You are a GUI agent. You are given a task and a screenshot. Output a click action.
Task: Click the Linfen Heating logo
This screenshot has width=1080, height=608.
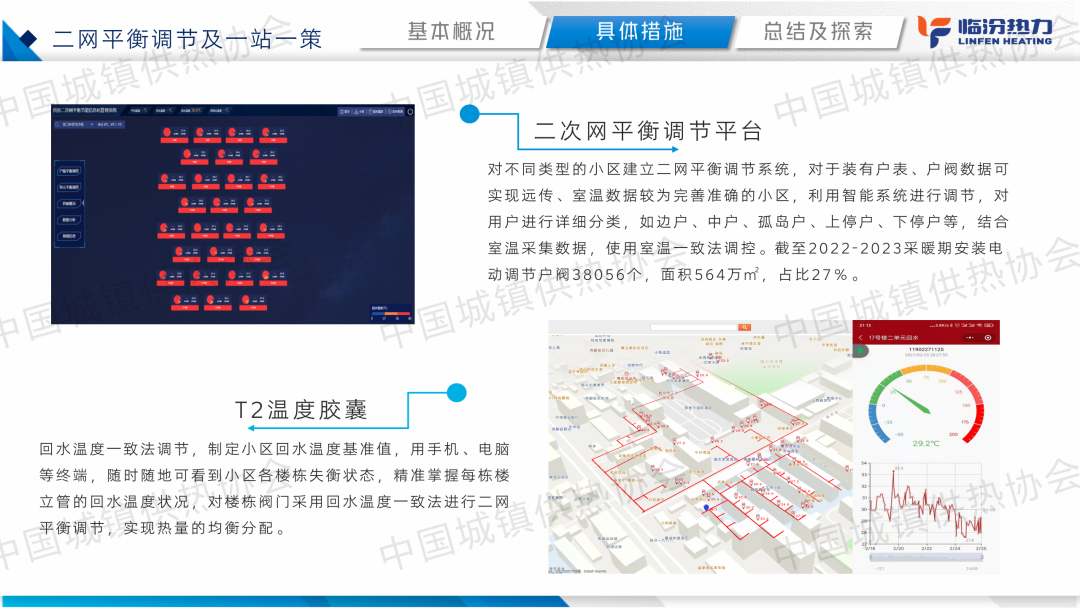pyautogui.click(x=985, y=30)
